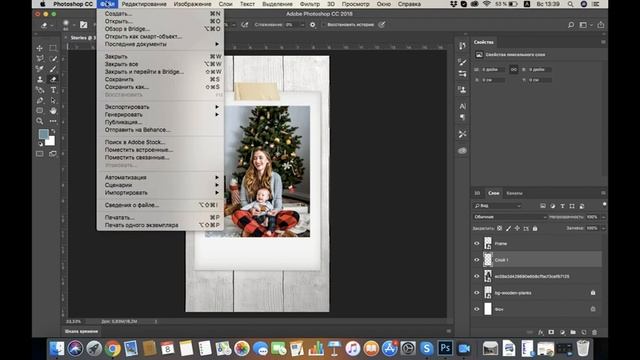Image resolution: width=640 pixels, height=360 pixels.
Task: Open the white background color swatch
Action: 51,142
